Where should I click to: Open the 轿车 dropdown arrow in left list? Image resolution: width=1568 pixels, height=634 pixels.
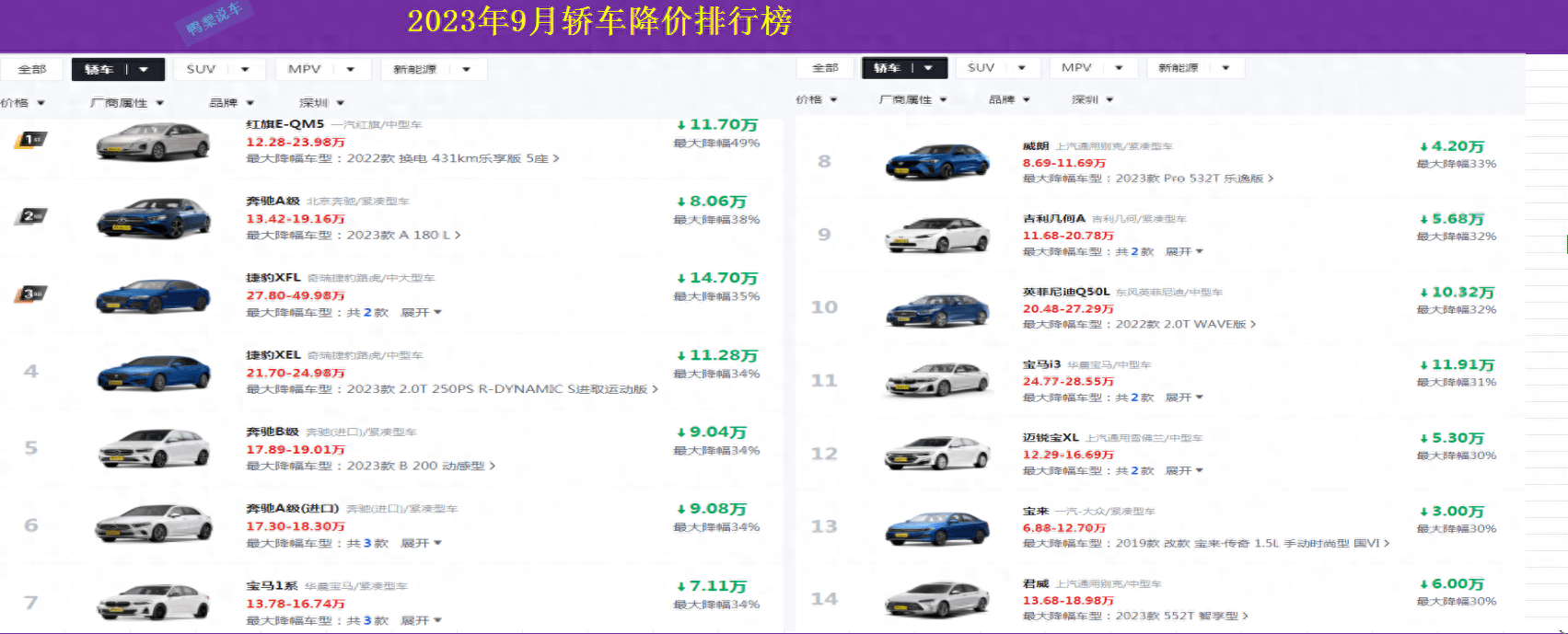click(x=144, y=69)
